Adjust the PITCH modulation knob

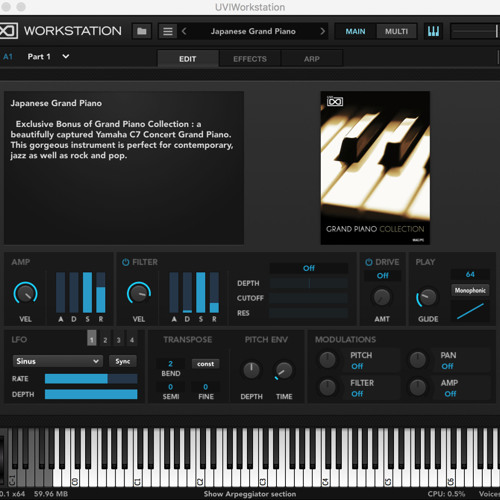pyautogui.click(x=328, y=360)
